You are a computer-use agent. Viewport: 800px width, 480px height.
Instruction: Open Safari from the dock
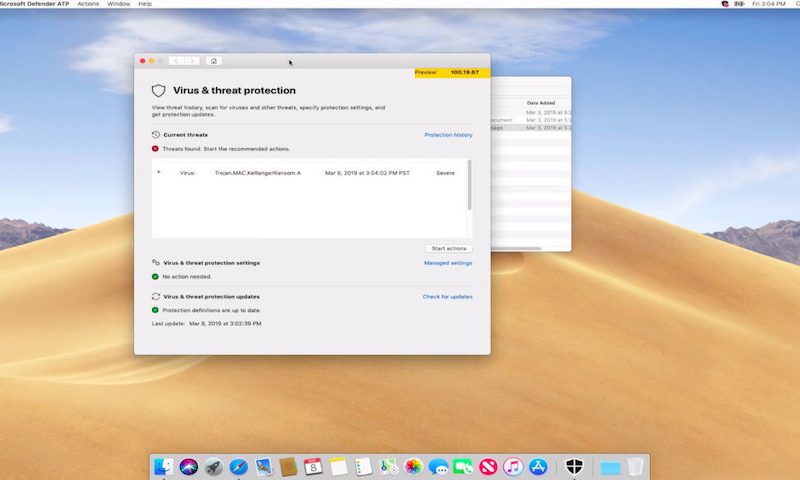coord(238,466)
